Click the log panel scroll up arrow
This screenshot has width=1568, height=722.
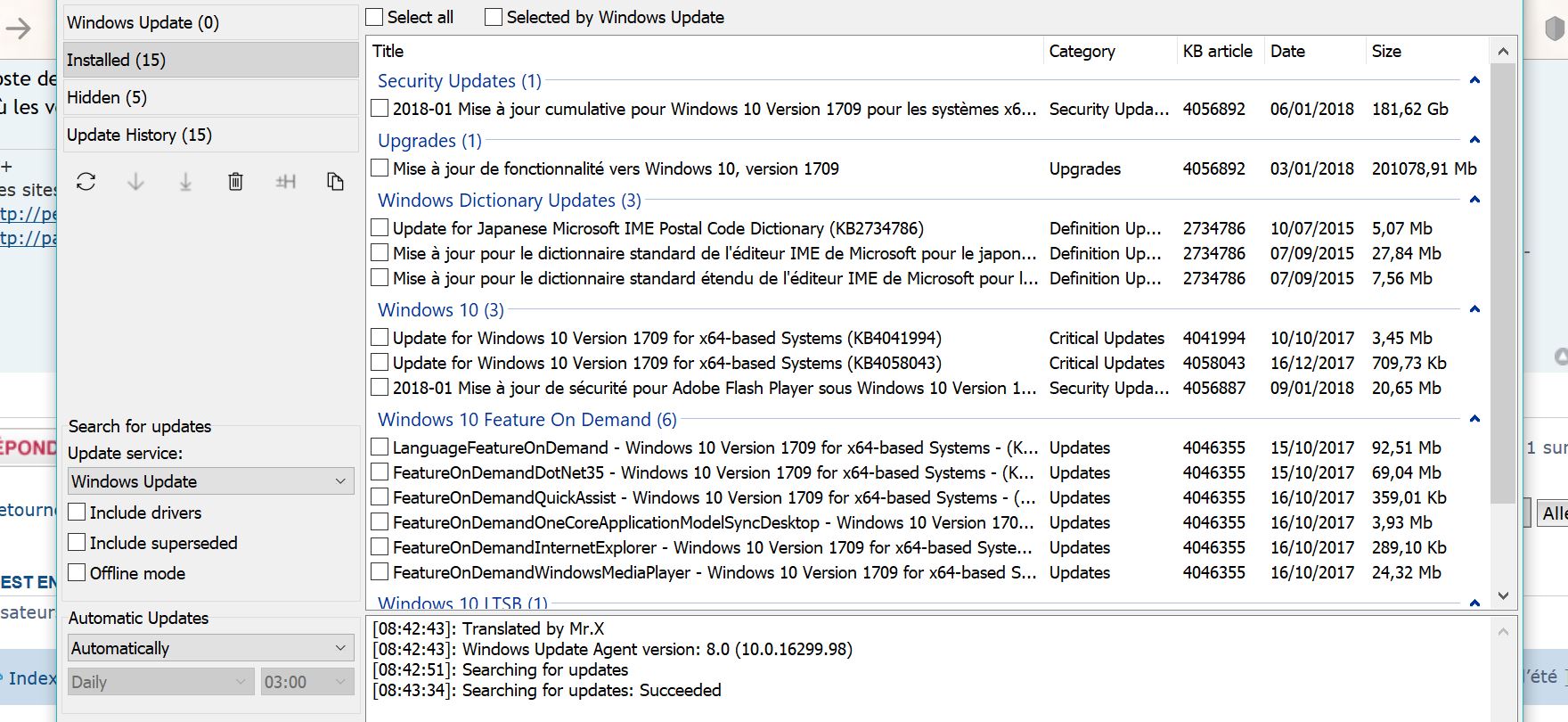[x=1503, y=632]
